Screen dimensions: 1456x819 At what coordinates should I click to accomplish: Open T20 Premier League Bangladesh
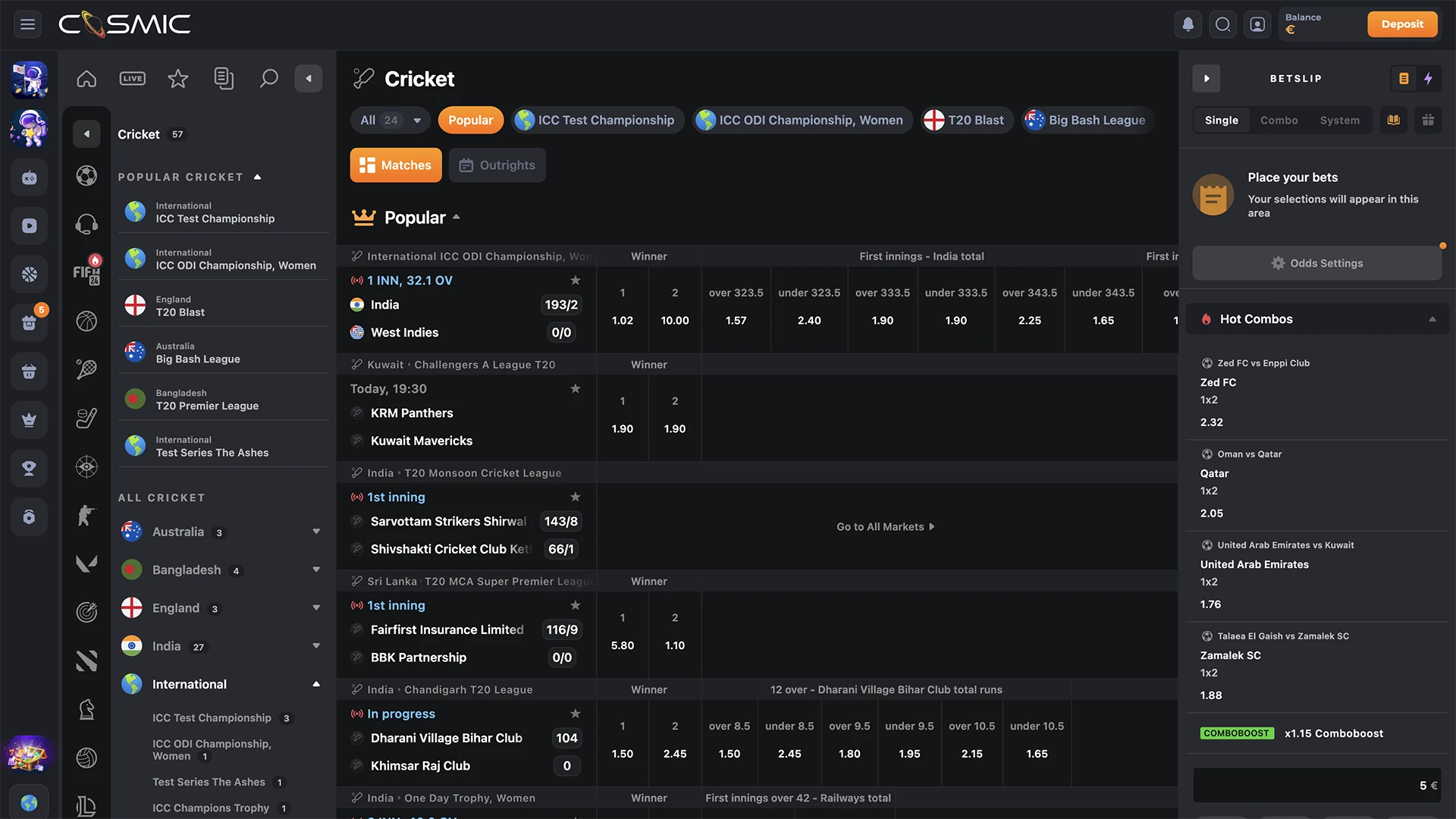pos(223,399)
